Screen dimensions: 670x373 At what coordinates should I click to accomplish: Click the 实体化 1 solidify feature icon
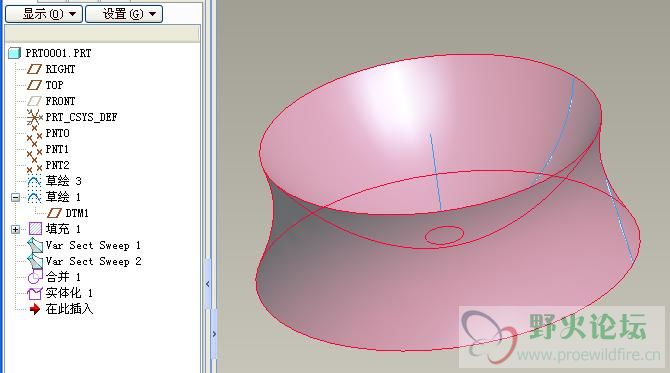click(35, 294)
